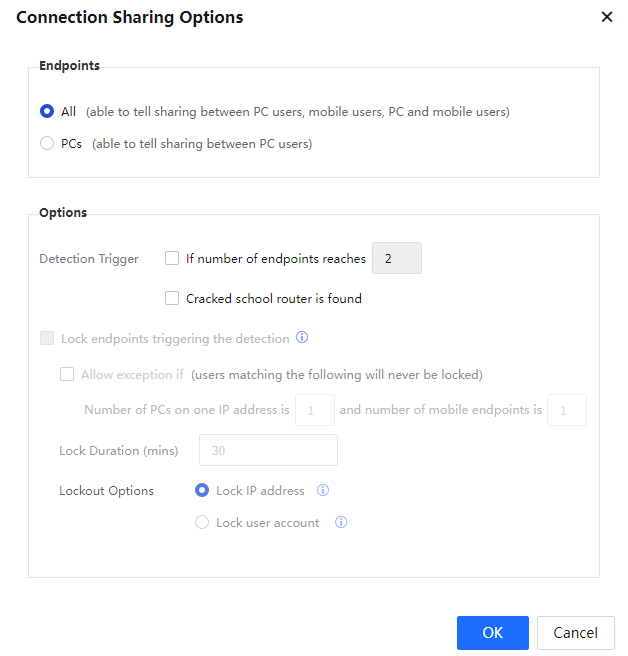
Task: Tick the 'Allow exception if' checkbox
Action: click(x=67, y=374)
